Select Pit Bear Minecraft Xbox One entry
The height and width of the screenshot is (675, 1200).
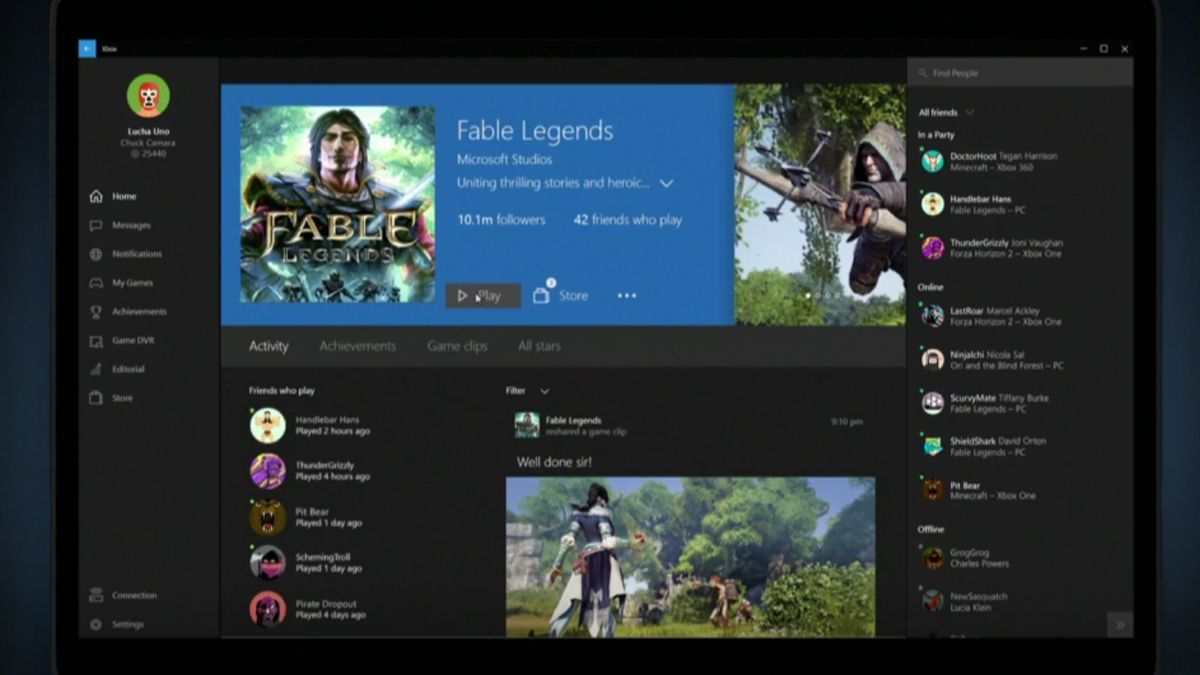[x=1018, y=490]
